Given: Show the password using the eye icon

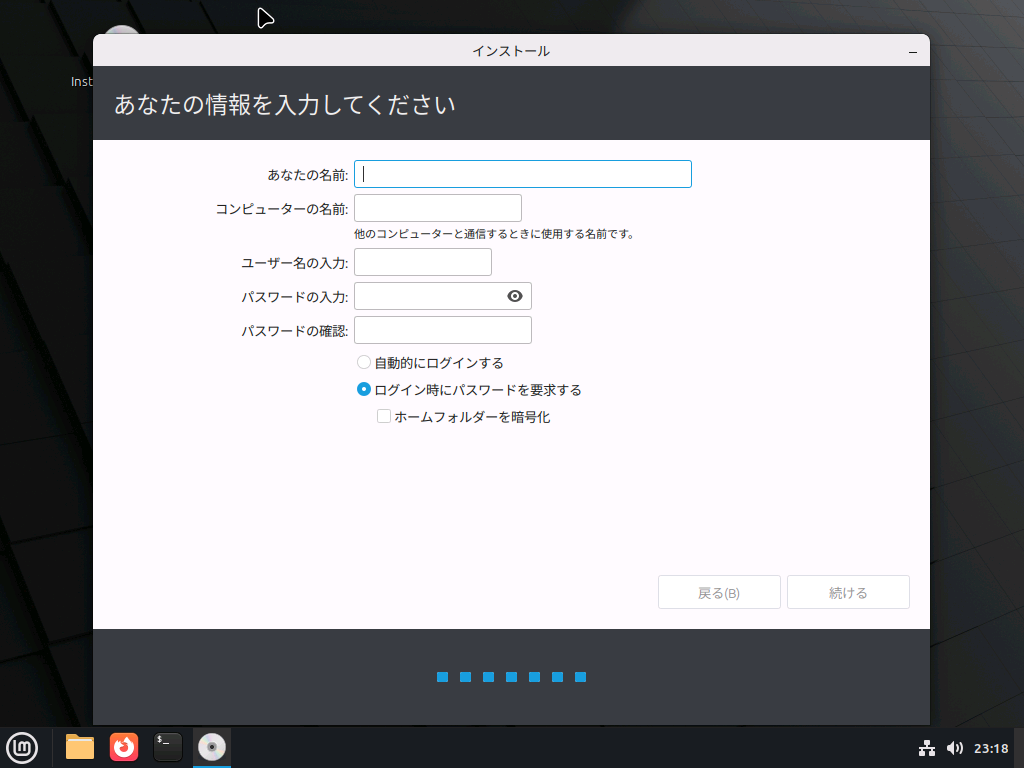Looking at the screenshot, I should [514, 296].
